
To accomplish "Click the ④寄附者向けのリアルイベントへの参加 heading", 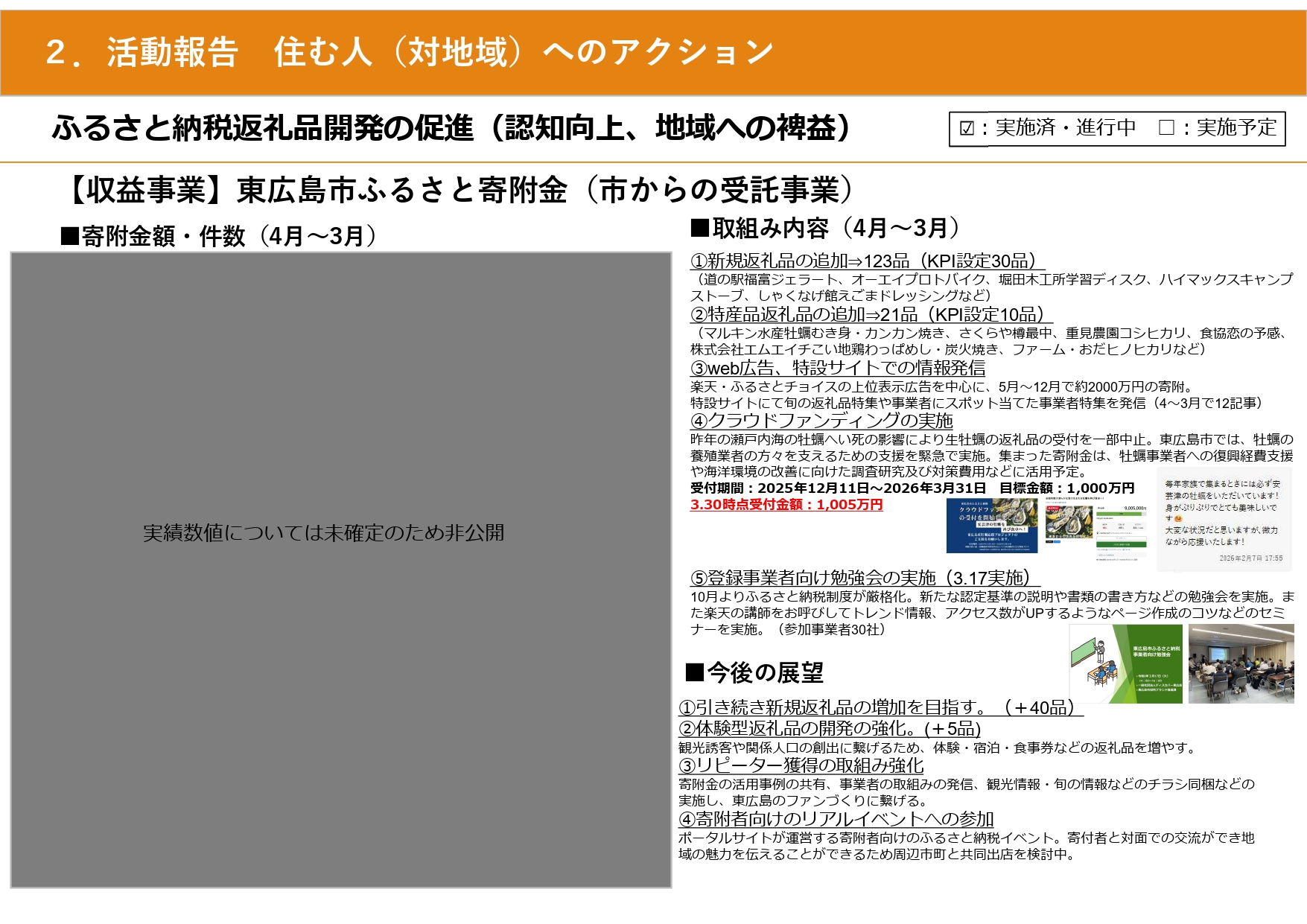I will (x=836, y=820).
